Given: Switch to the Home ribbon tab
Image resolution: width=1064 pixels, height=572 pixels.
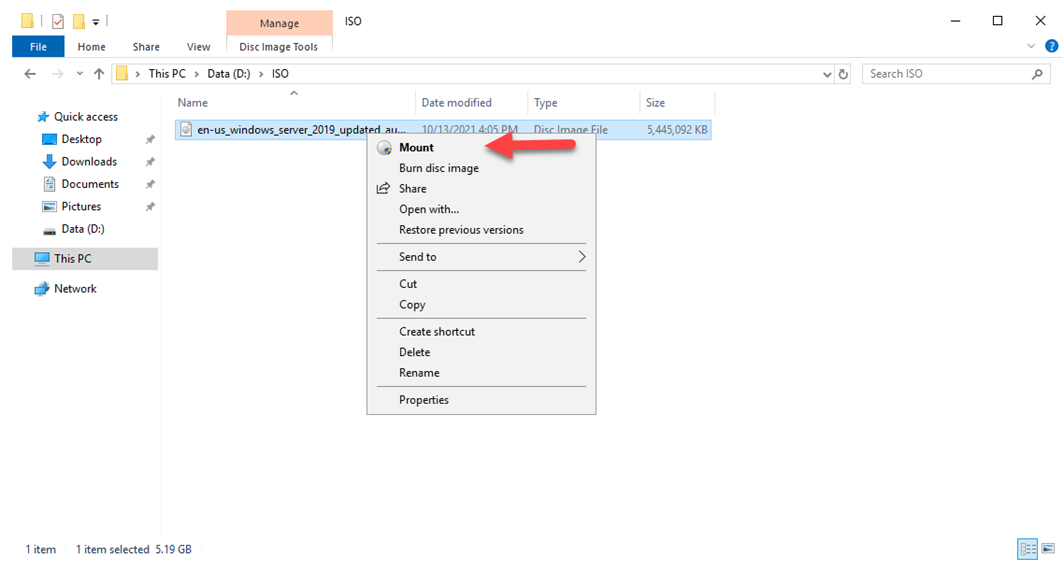Looking at the screenshot, I should [91, 47].
